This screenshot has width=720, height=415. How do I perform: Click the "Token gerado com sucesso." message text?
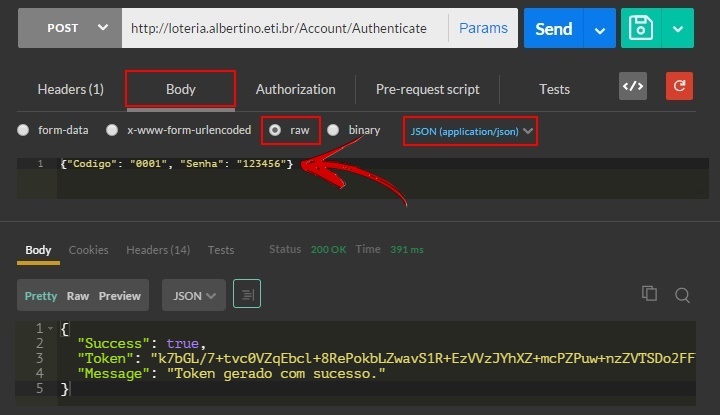[x=276, y=374]
